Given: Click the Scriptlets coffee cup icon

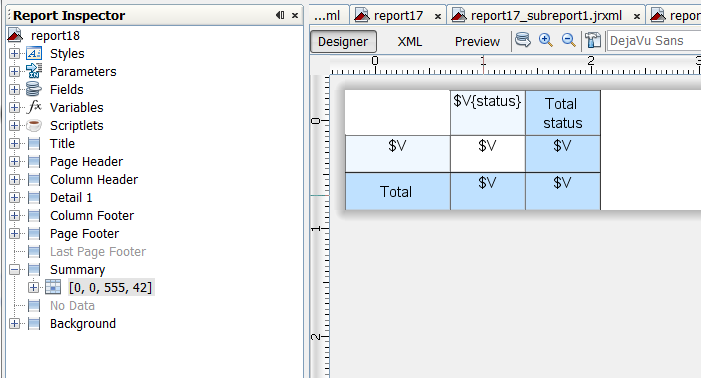Looking at the screenshot, I should tap(34, 126).
